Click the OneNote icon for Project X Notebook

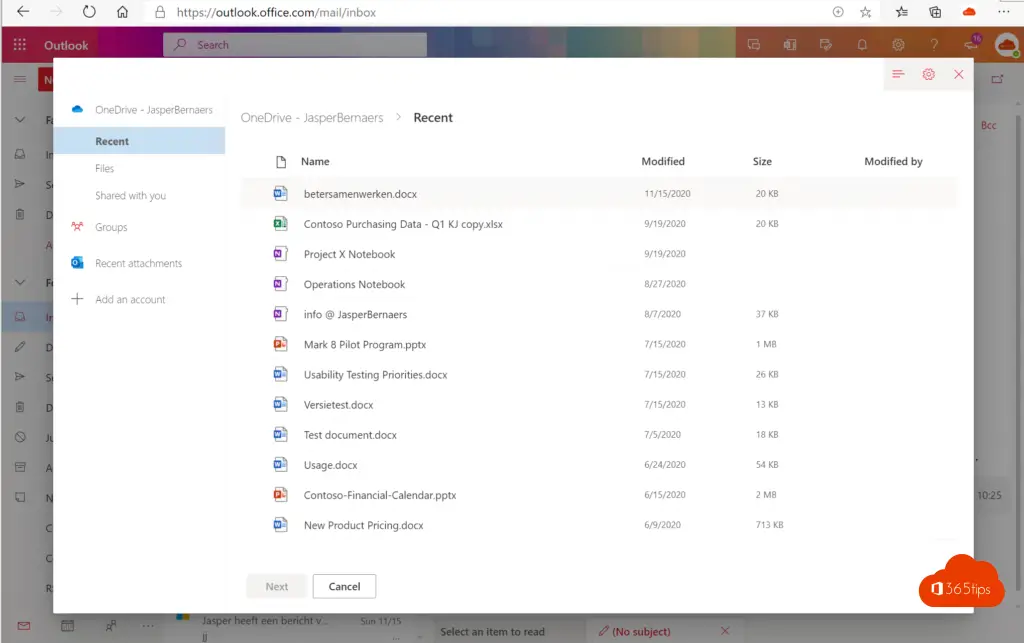(280, 254)
